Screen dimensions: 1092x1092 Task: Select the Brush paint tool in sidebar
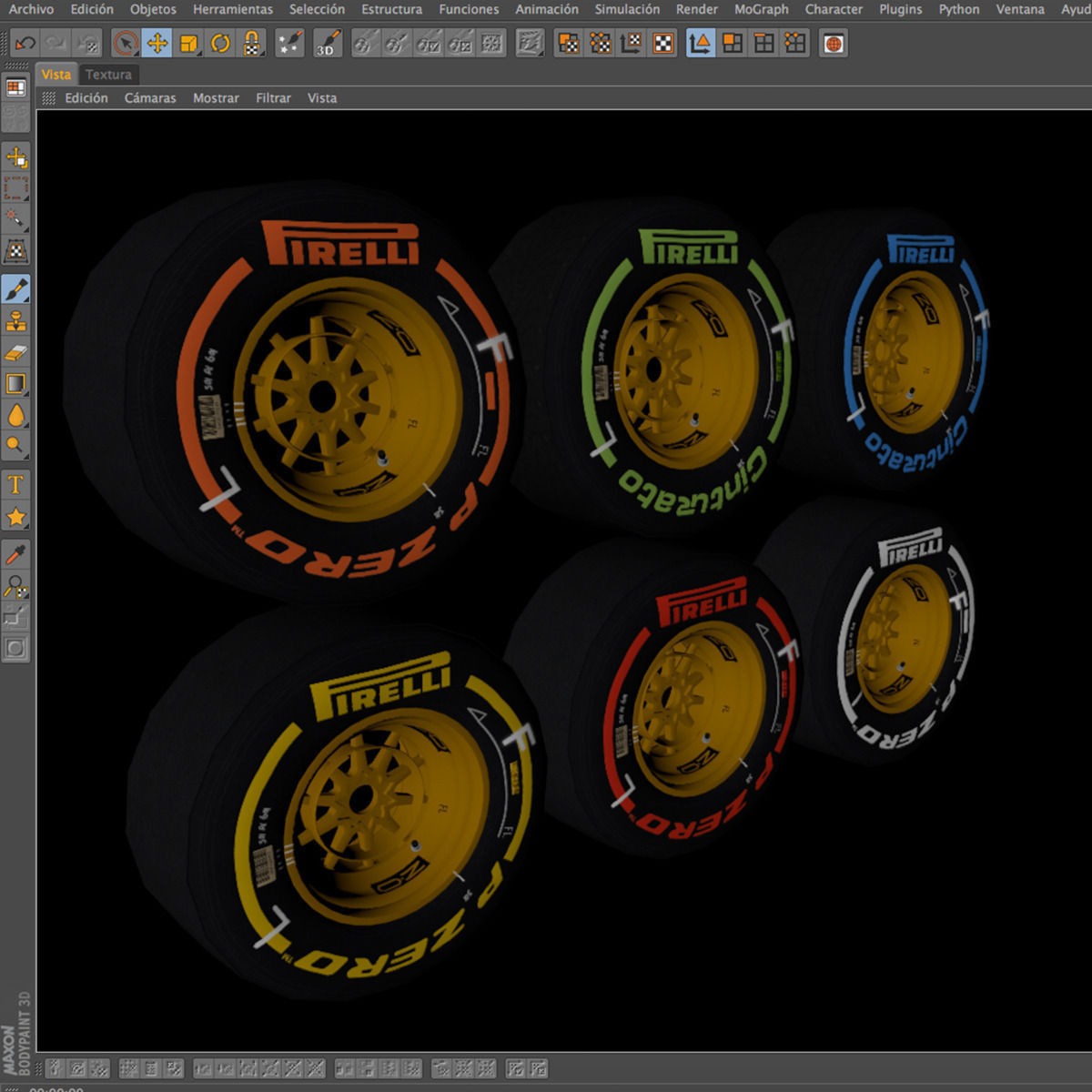click(x=15, y=289)
